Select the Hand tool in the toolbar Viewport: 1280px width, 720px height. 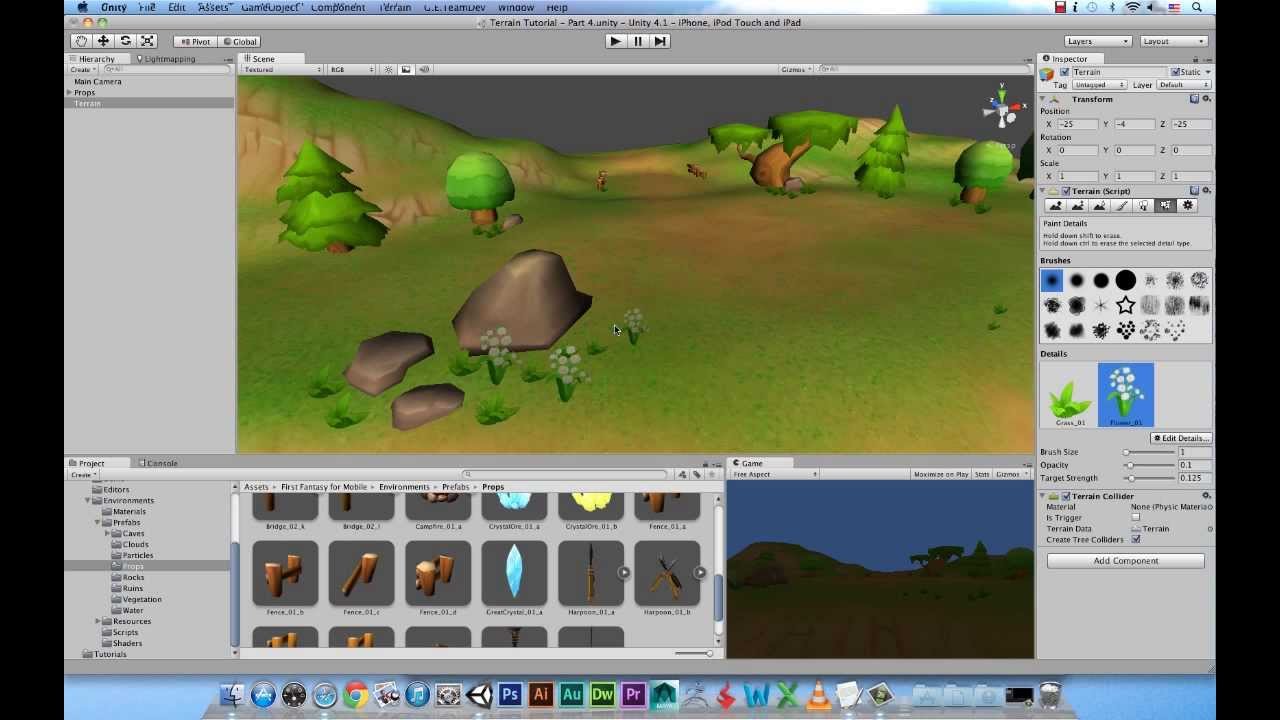81,41
